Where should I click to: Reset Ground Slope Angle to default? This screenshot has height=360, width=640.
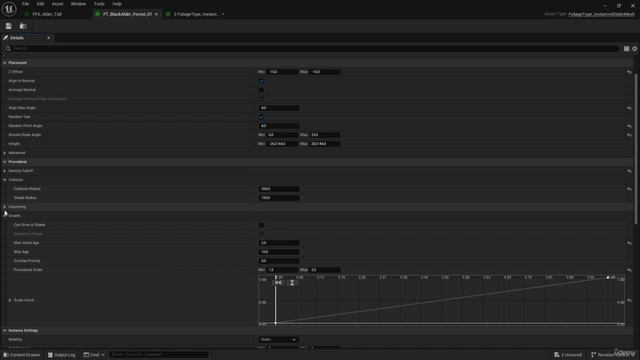coord(629,135)
